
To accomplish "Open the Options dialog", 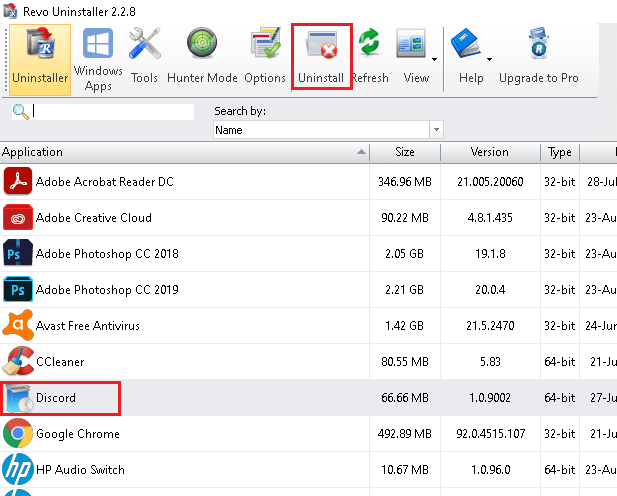I will click(x=265, y=58).
